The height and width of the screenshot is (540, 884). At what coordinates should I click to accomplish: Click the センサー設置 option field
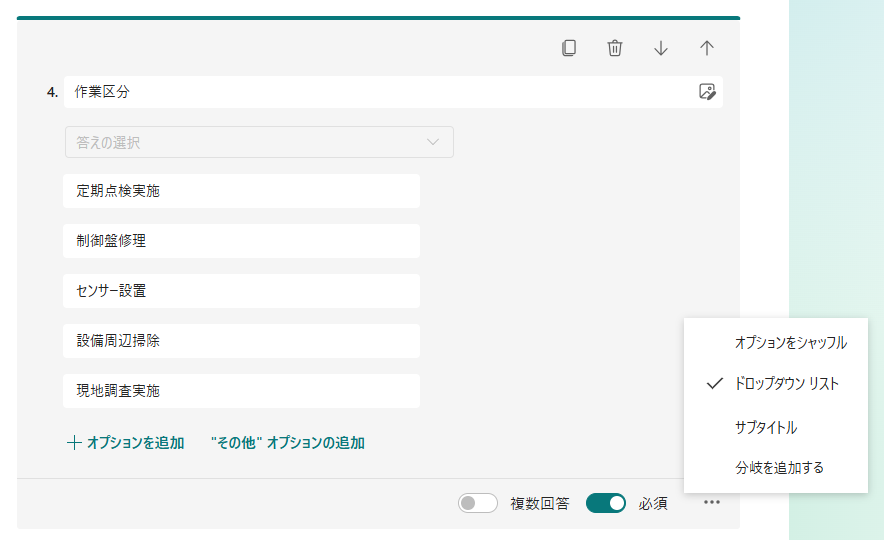click(x=241, y=291)
